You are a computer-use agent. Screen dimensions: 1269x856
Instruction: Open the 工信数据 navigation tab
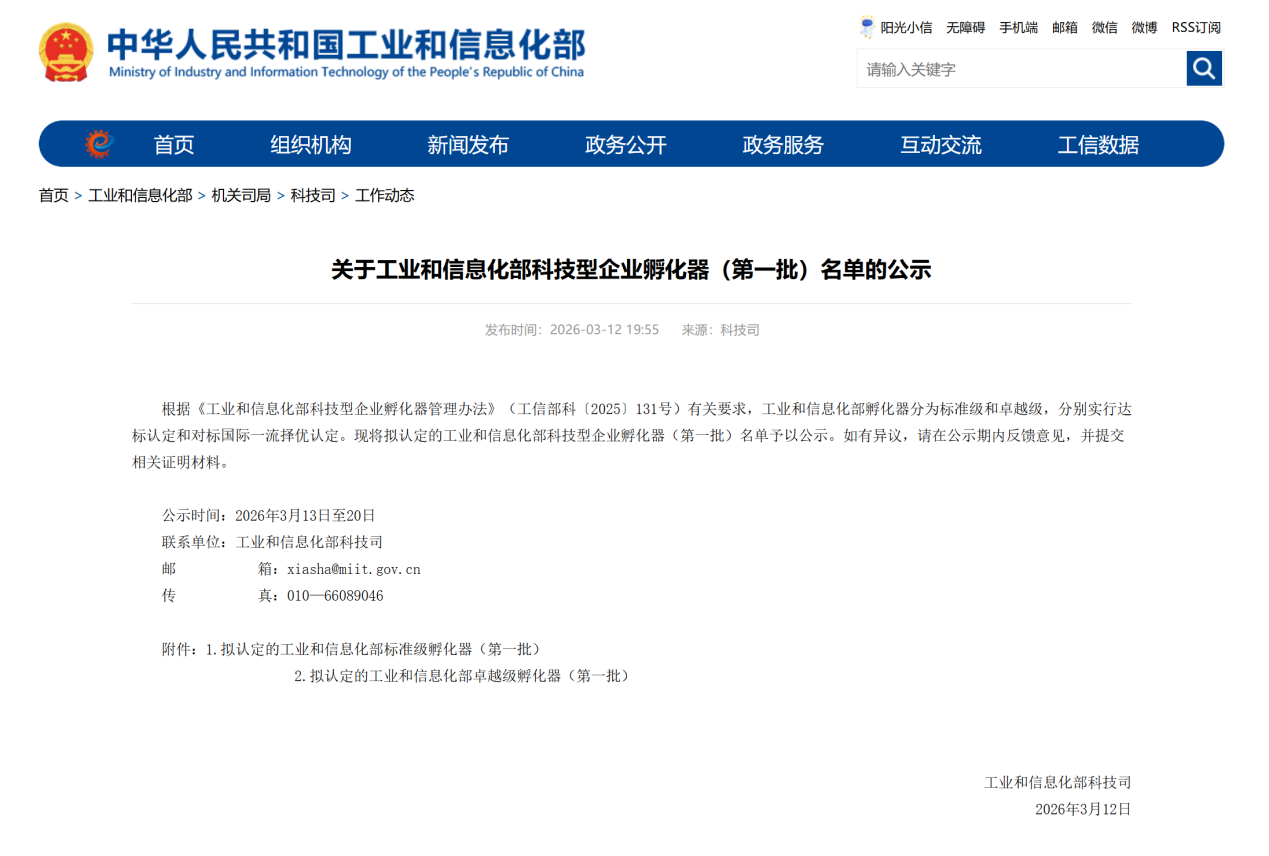coord(1098,145)
